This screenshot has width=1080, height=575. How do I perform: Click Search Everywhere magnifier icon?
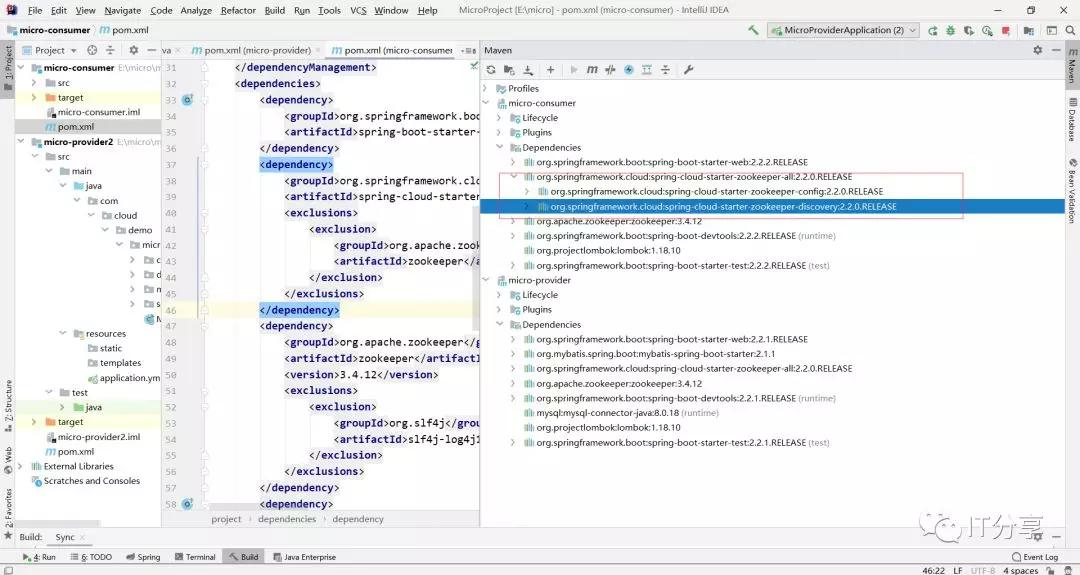1070,30
